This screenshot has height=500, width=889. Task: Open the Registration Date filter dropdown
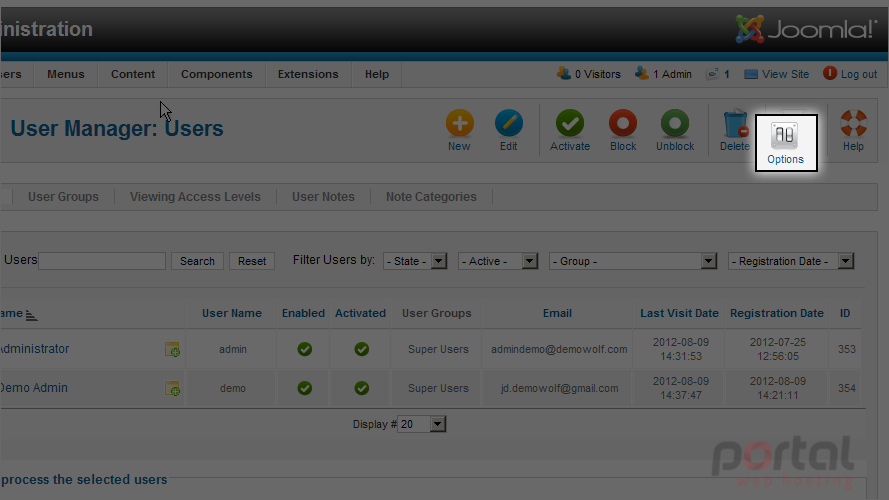pos(791,261)
